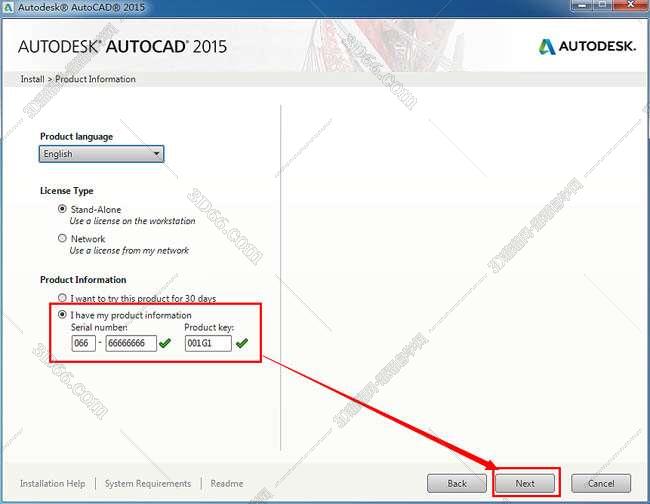
Task: Click the AutoCAD icon in title bar
Action: (x=9, y=9)
